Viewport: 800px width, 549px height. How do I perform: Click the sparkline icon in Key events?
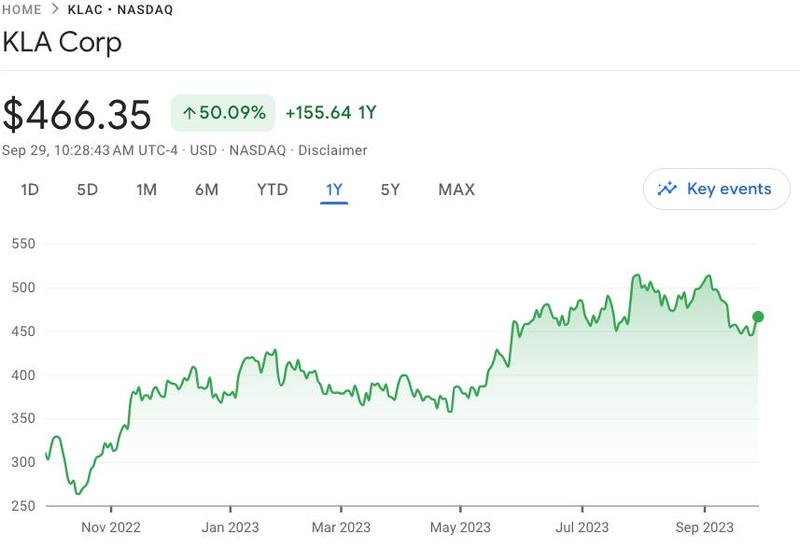click(667, 189)
